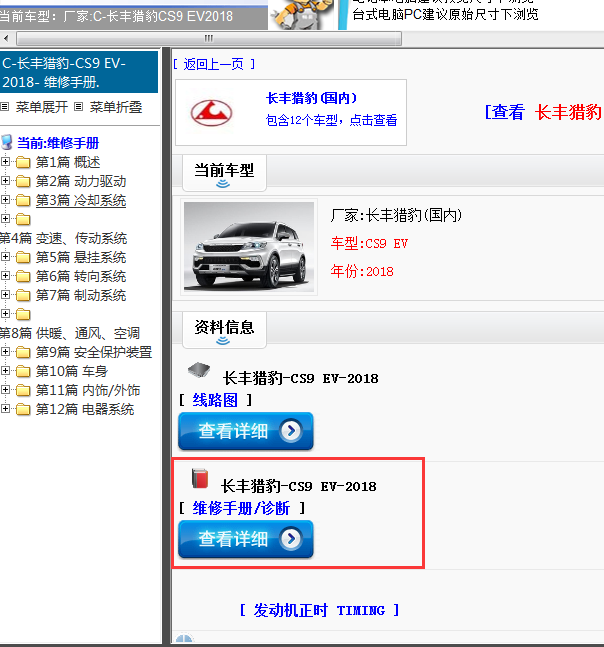Open the 维修手册/诊断 link
Screen dimensions: 604x647
241,508
